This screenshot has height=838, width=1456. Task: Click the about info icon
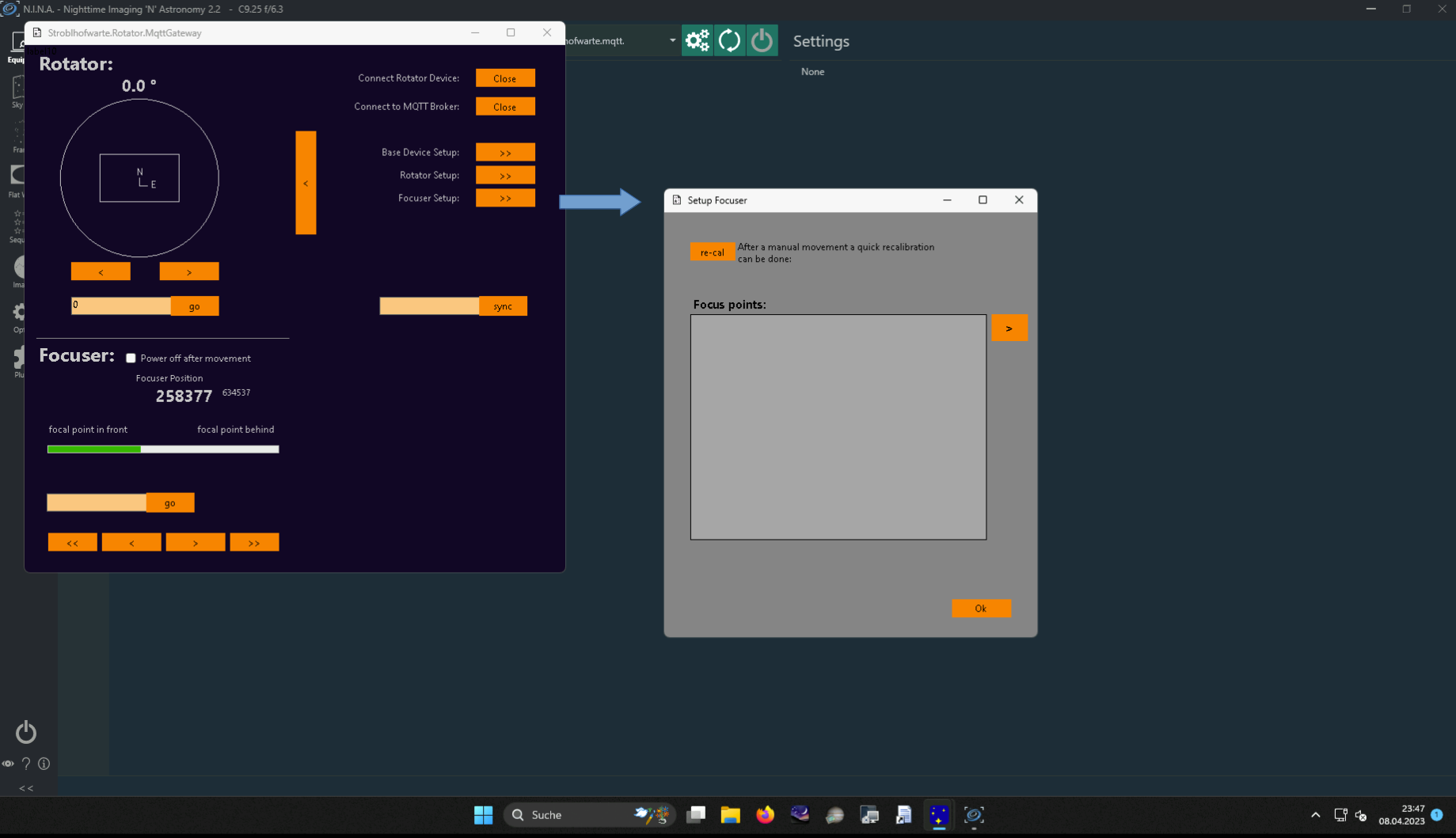pyautogui.click(x=44, y=764)
